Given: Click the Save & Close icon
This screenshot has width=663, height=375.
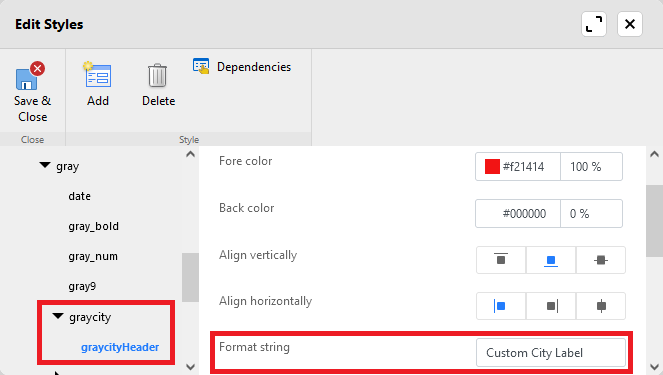Looking at the screenshot, I should [x=30, y=76].
